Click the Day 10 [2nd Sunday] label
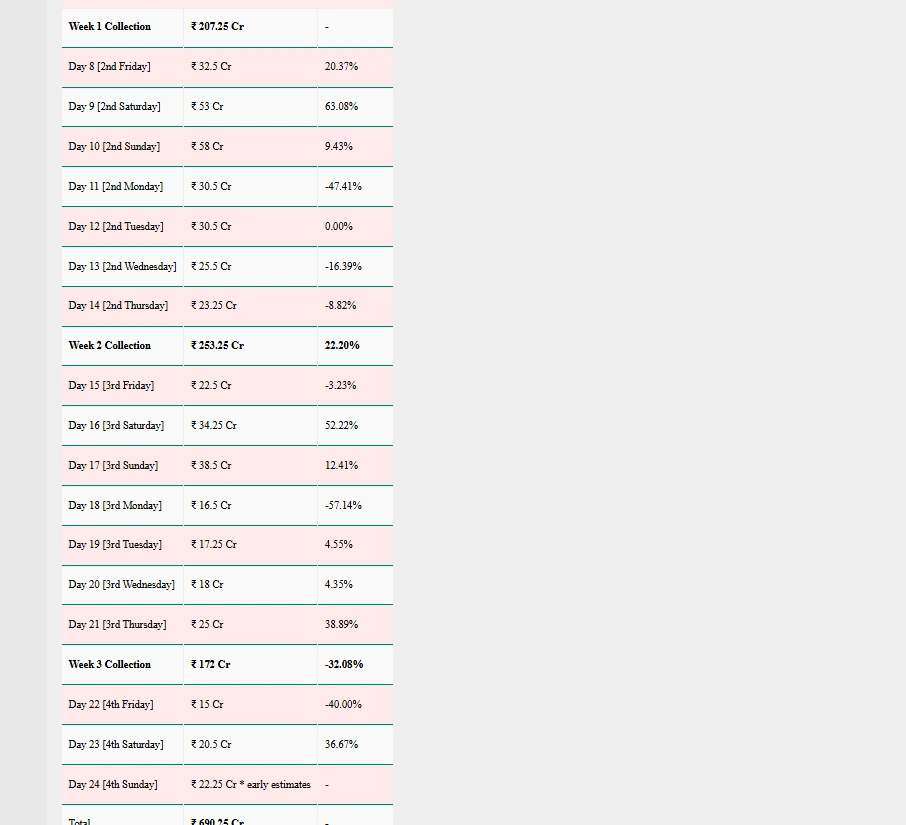 114,147
